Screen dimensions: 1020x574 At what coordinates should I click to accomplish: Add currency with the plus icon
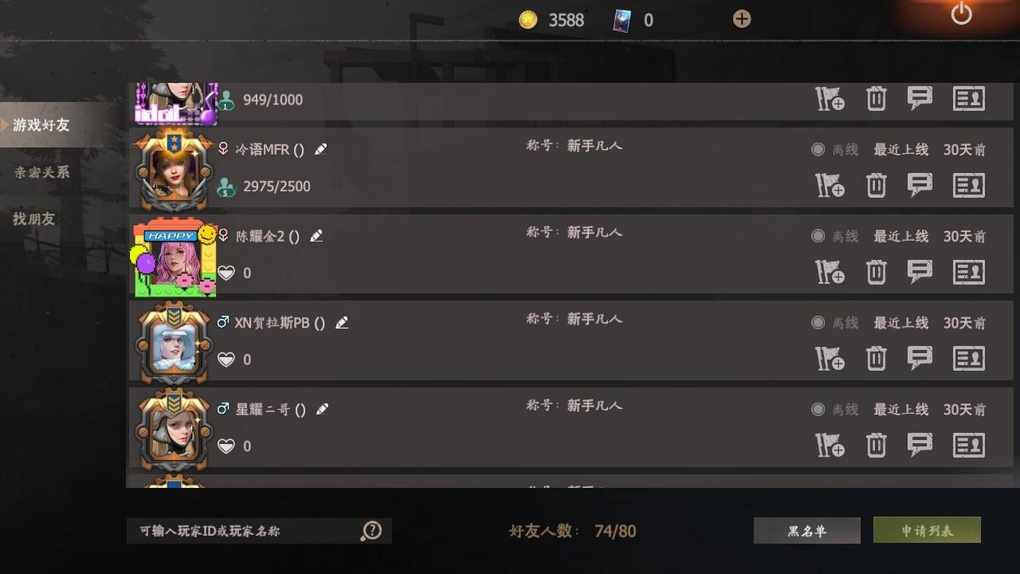point(742,19)
